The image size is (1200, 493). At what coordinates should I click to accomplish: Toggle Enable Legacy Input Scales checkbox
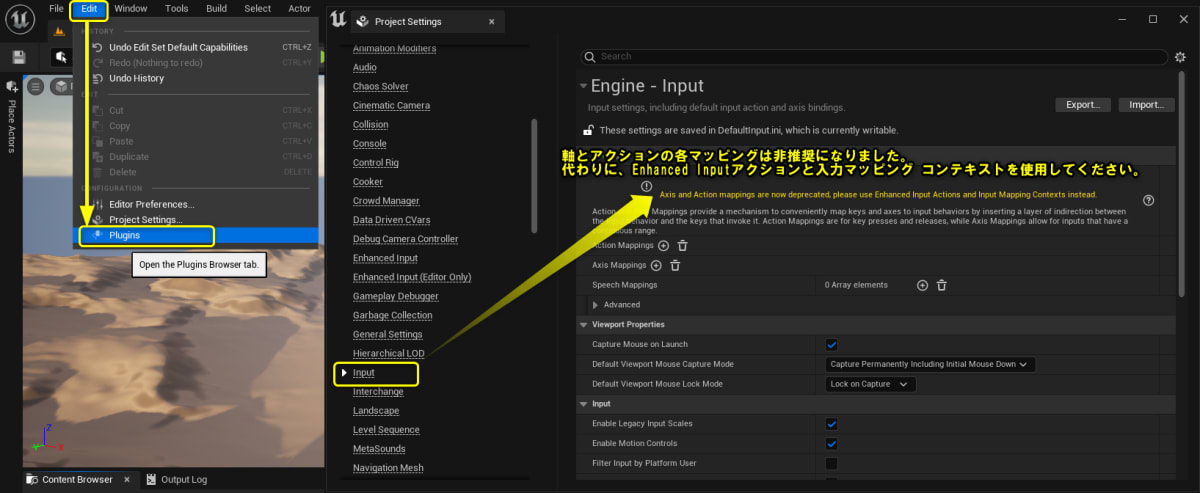coord(831,424)
